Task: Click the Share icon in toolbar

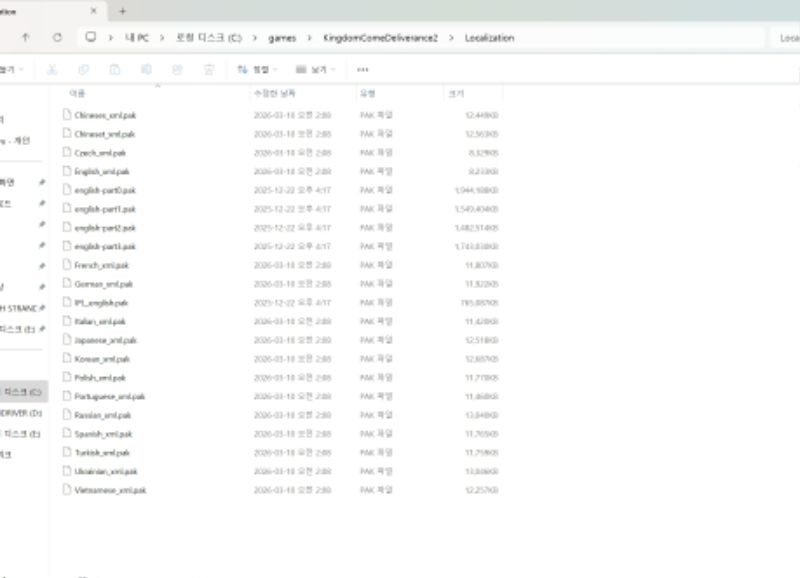Action: tap(177, 69)
